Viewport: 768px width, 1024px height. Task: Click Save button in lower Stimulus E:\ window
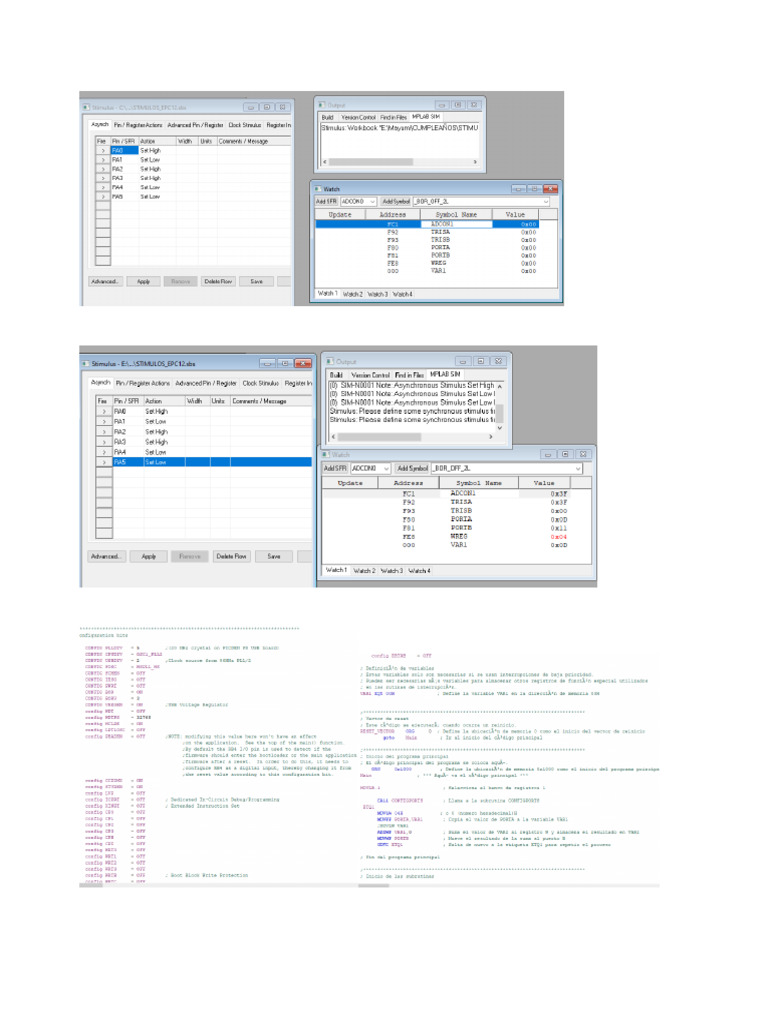click(x=274, y=556)
